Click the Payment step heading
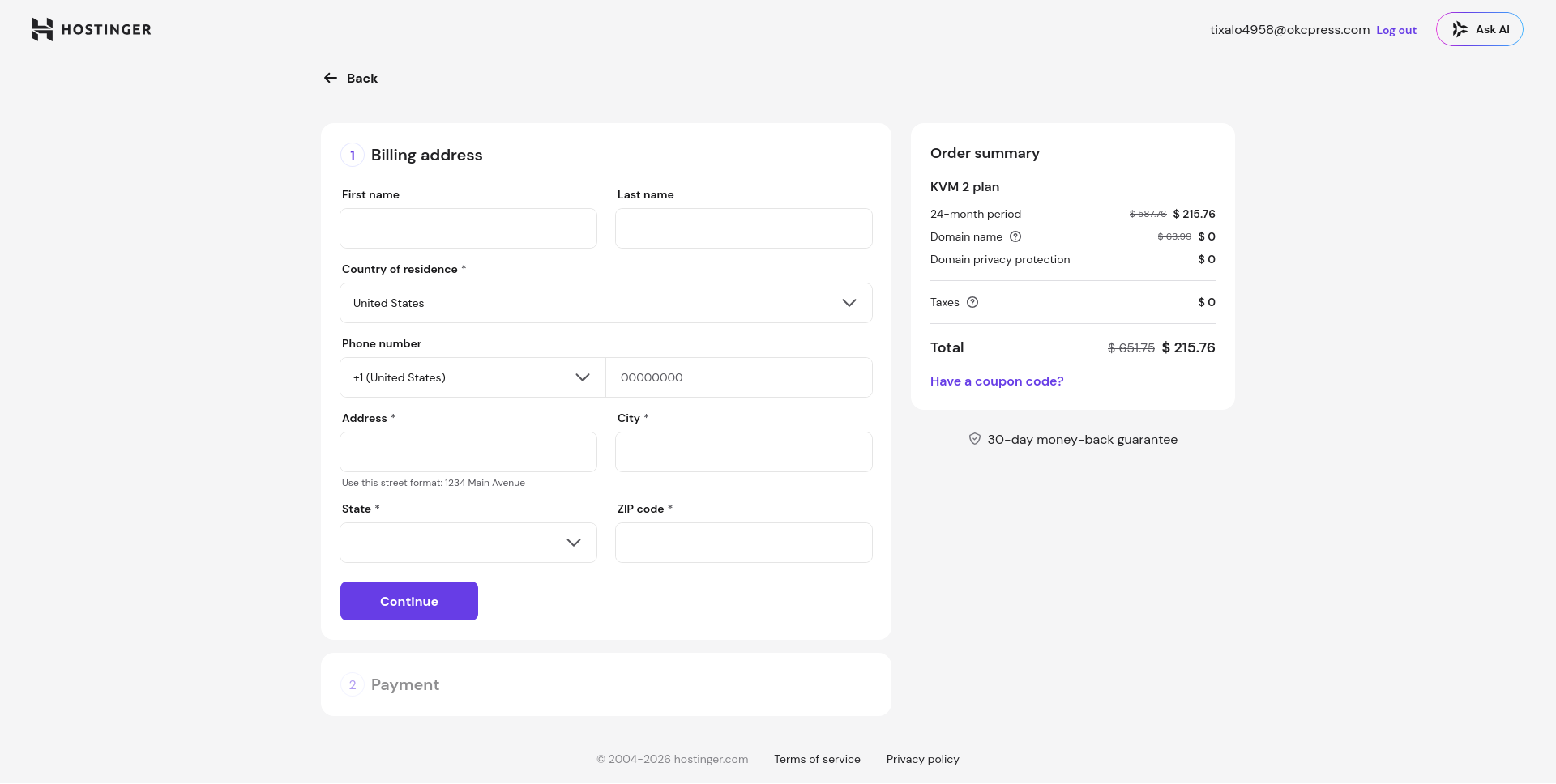The image size is (1556, 784). click(x=405, y=684)
